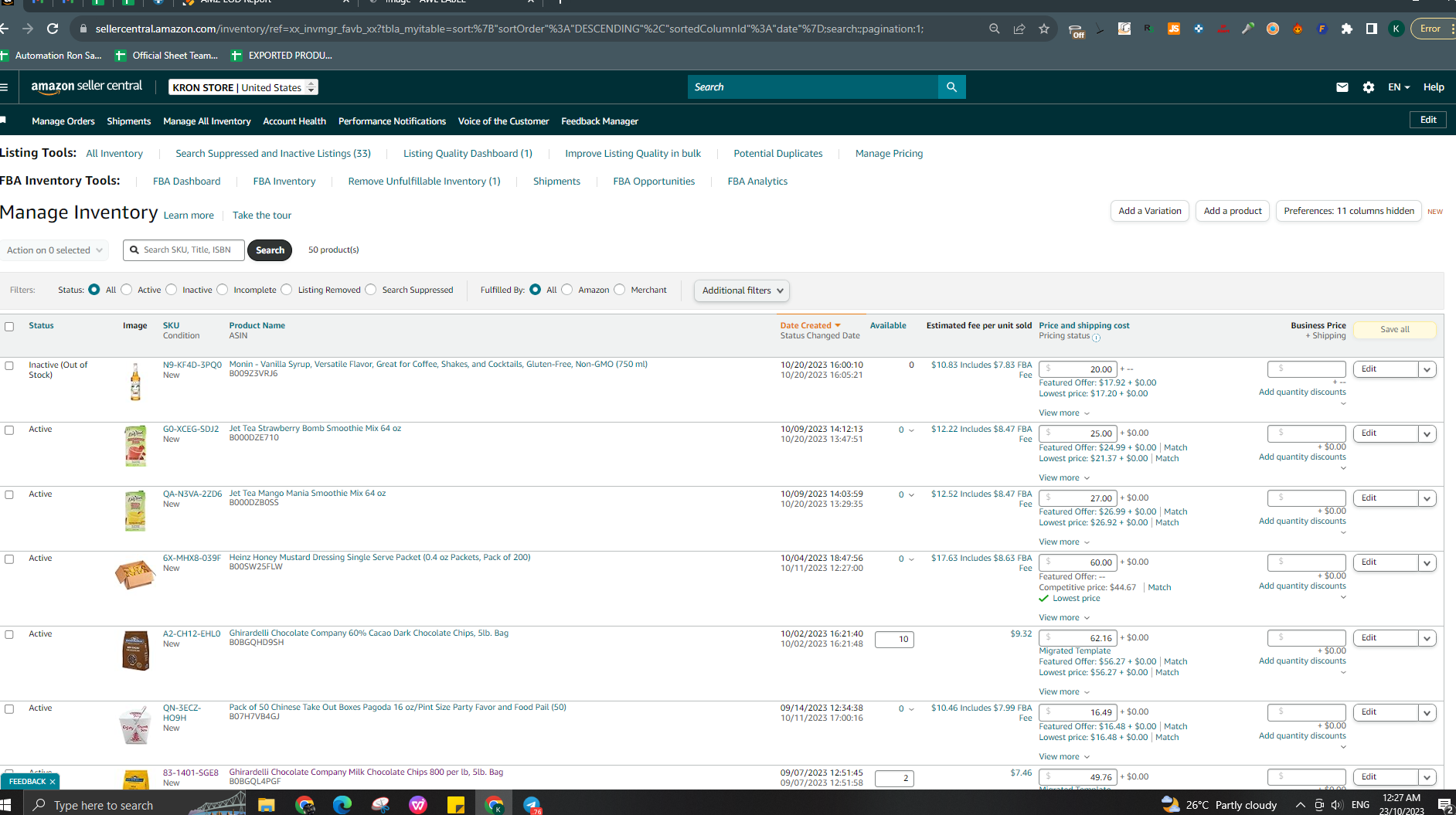Image resolution: width=1456 pixels, height=815 pixels.
Task: Click the browser share icon
Action: coord(1019,29)
